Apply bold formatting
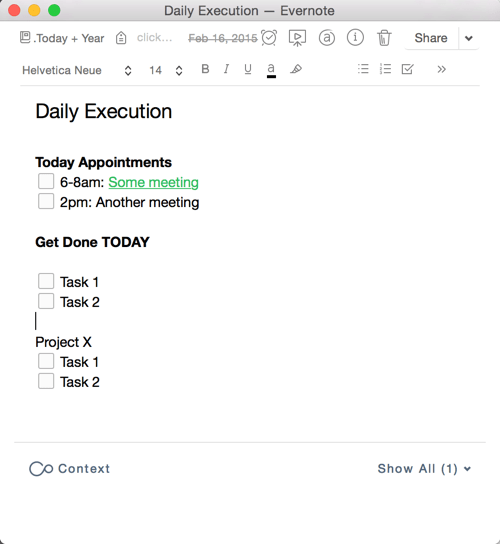This screenshot has width=500, height=544. pos(205,69)
